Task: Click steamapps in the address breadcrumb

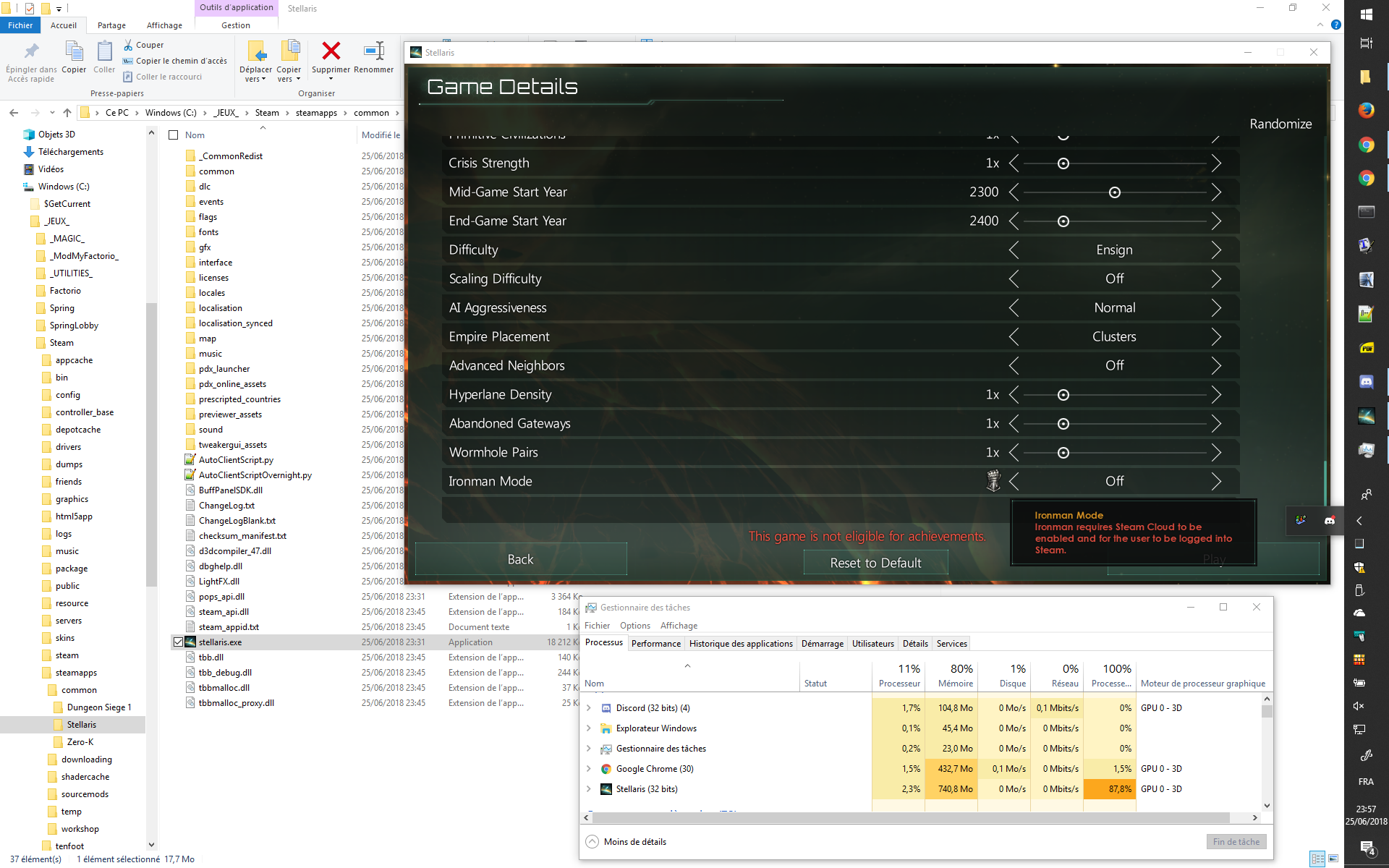Action: tap(316, 113)
